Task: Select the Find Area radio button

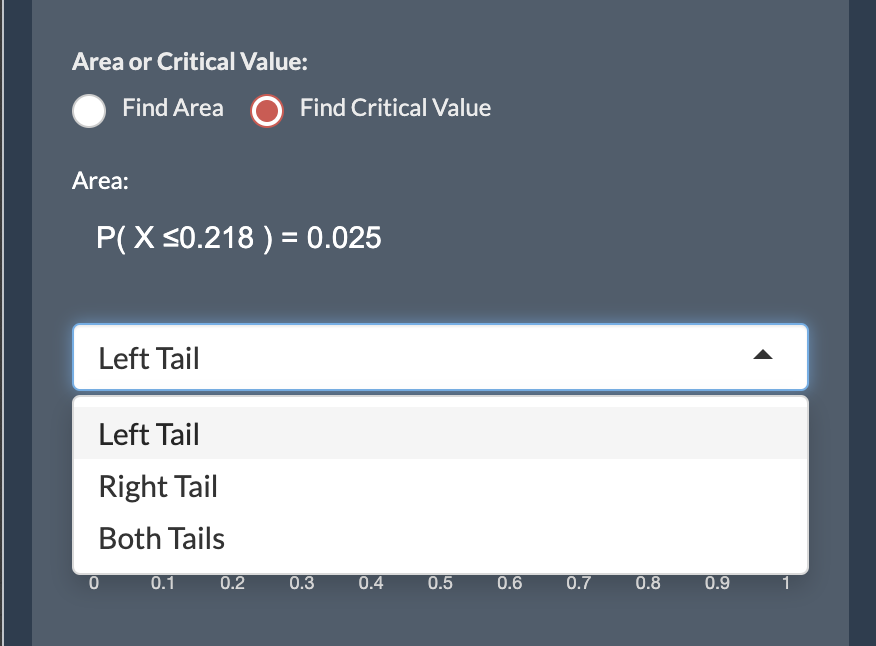Action: pos(88,110)
